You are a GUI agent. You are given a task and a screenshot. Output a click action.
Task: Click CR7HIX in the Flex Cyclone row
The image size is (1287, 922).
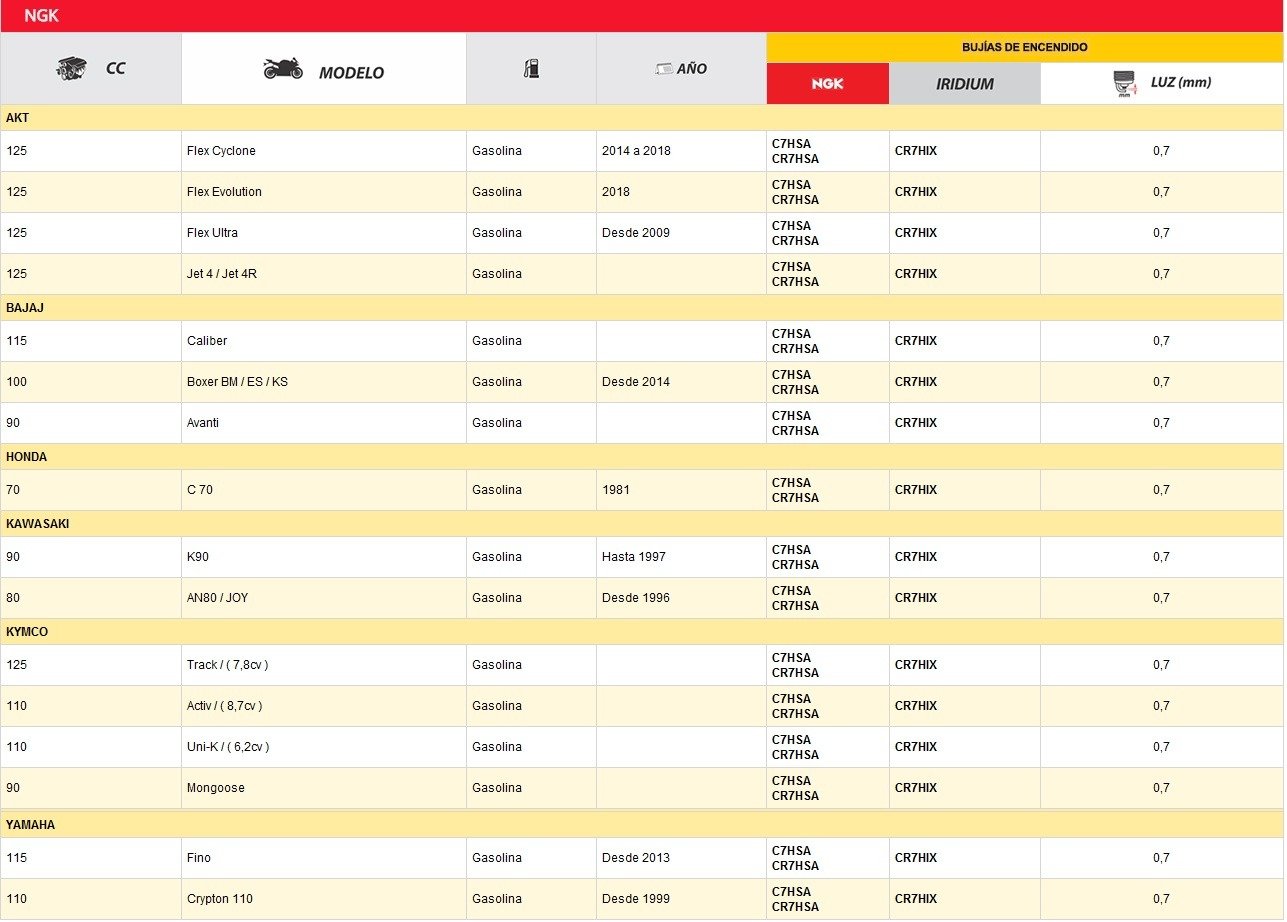coord(916,151)
